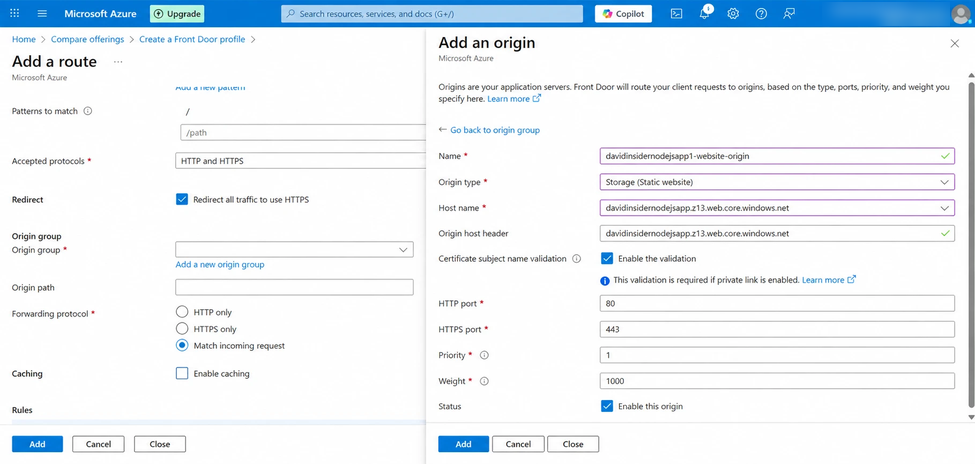
Task: Click the origin Name field
Action: click(x=777, y=156)
